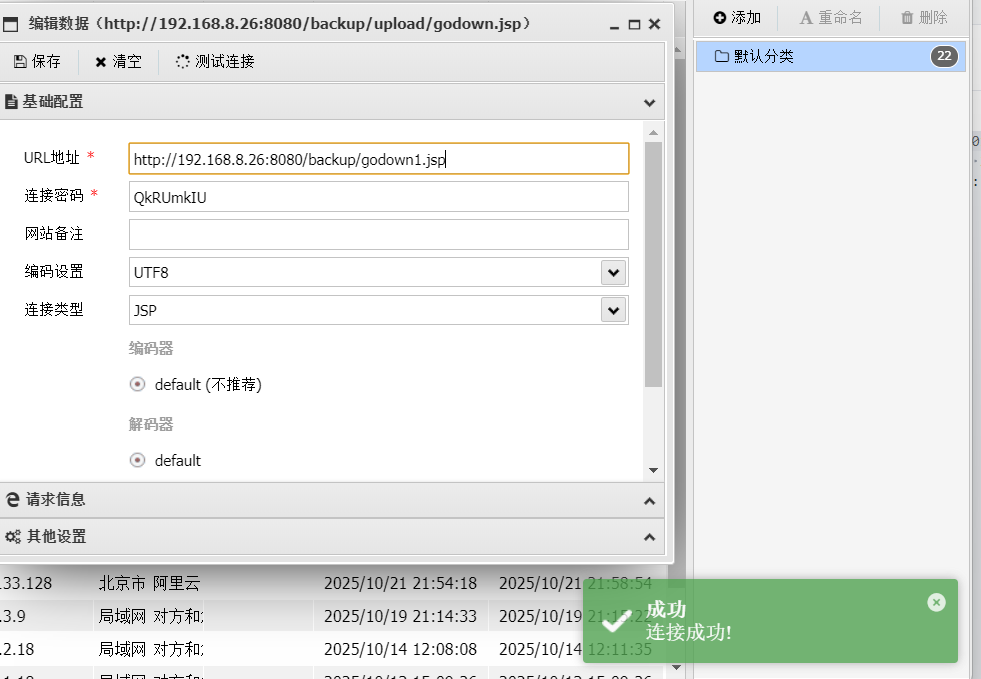Click the 默认分类 folder icon
Screen dimensions: 981x679
[x=721, y=56]
